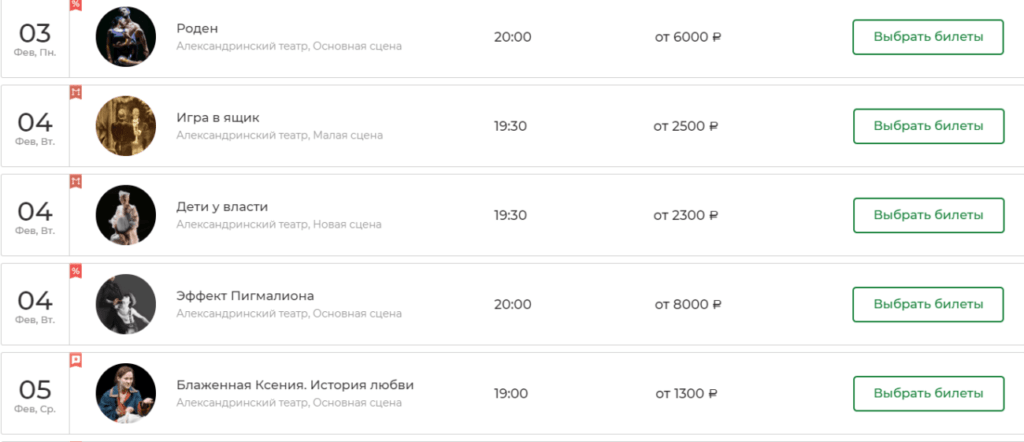This screenshot has height=442, width=1024.
Task: Open the Игра в ящик round thumbnail
Action: (x=126, y=126)
